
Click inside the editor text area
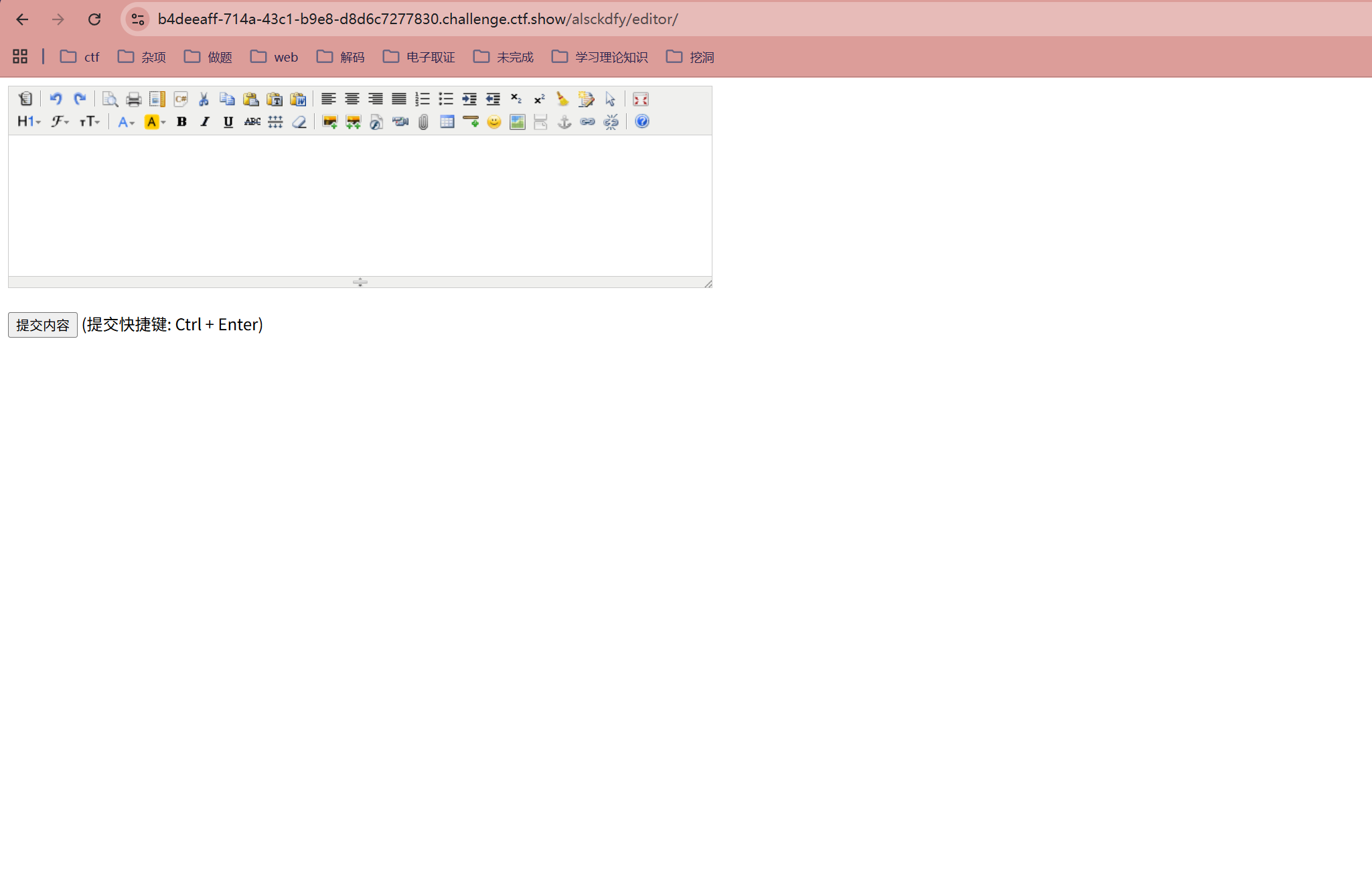[x=360, y=205]
